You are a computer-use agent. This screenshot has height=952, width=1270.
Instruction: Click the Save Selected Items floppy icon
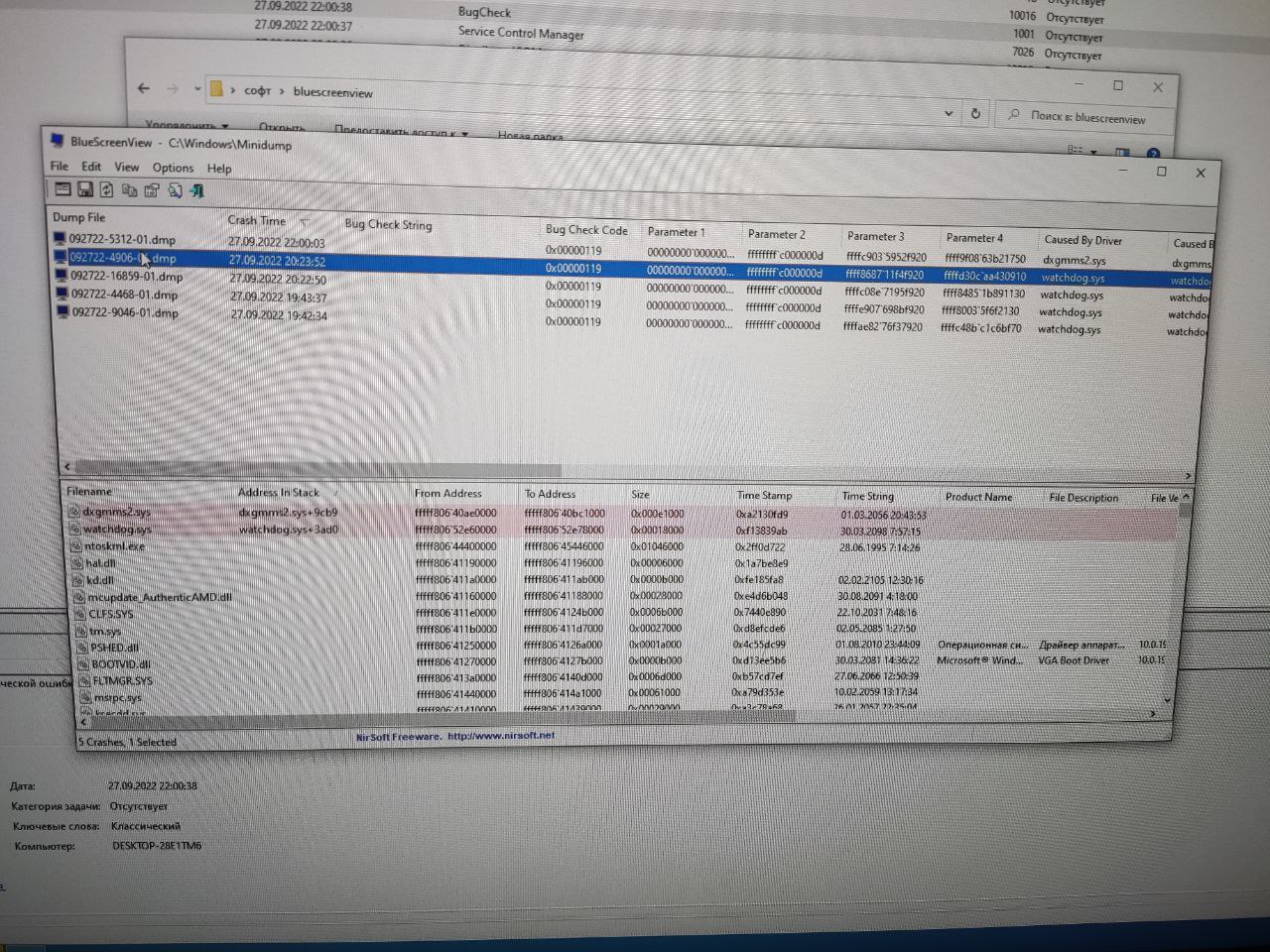coord(85,188)
